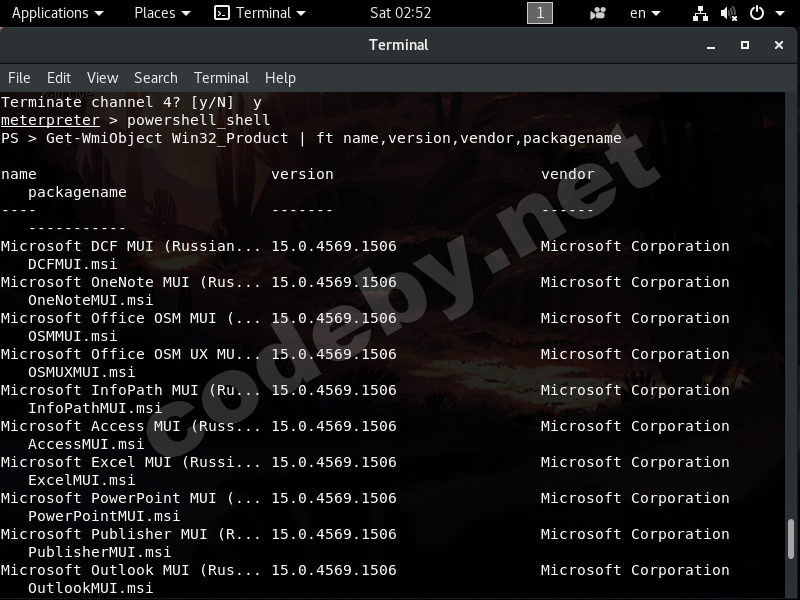Viewport: 800px width, 600px height.
Task: Open the Edit menu
Action: [x=59, y=78]
